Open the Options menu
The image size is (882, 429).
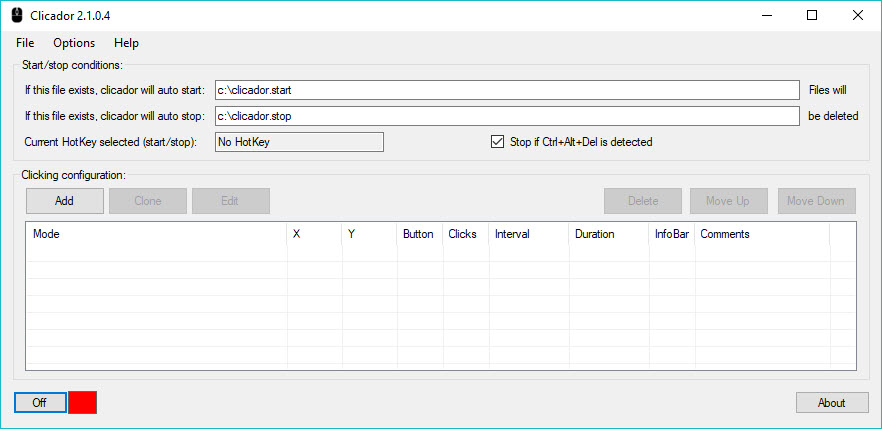(74, 43)
